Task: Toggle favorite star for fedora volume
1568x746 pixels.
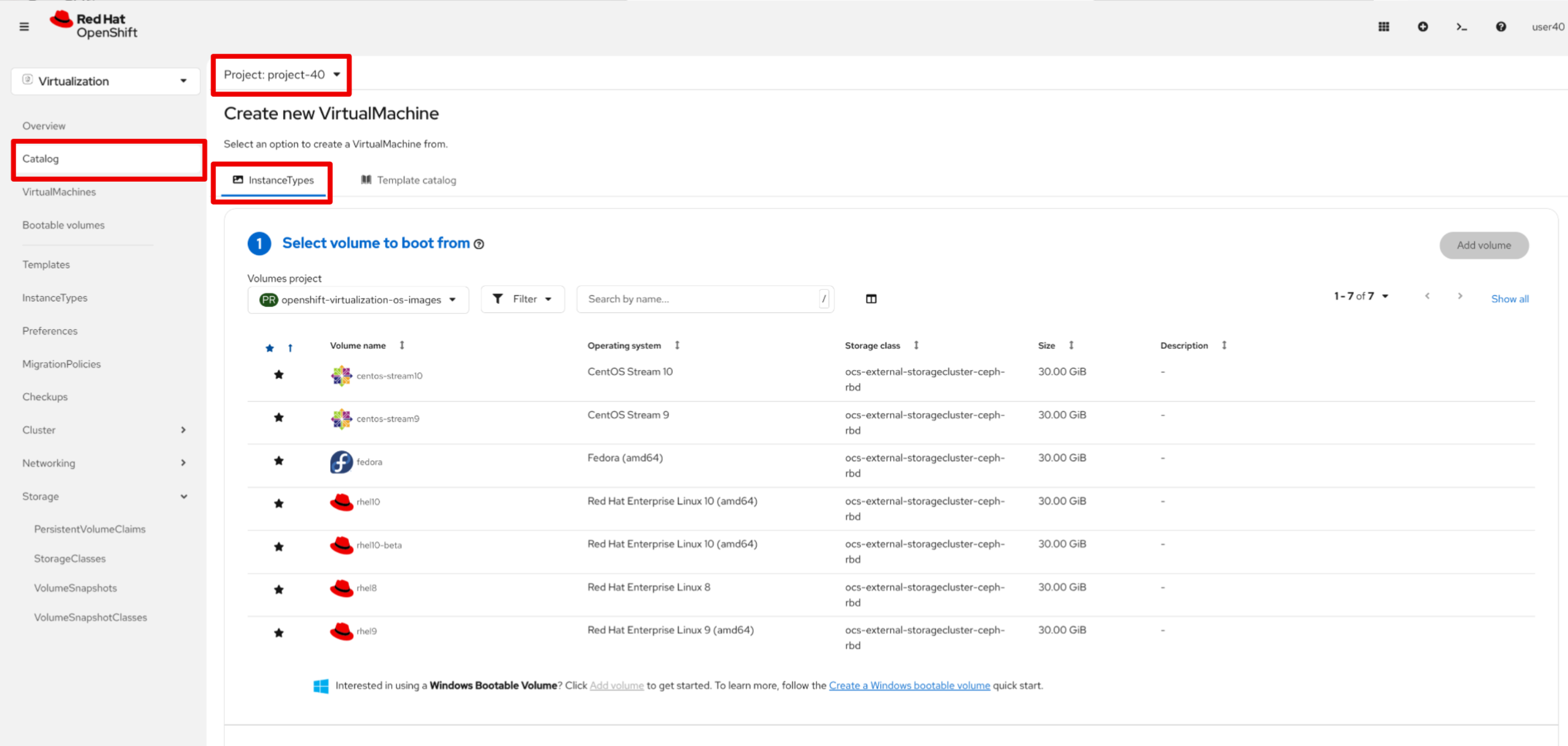Action: (x=279, y=461)
